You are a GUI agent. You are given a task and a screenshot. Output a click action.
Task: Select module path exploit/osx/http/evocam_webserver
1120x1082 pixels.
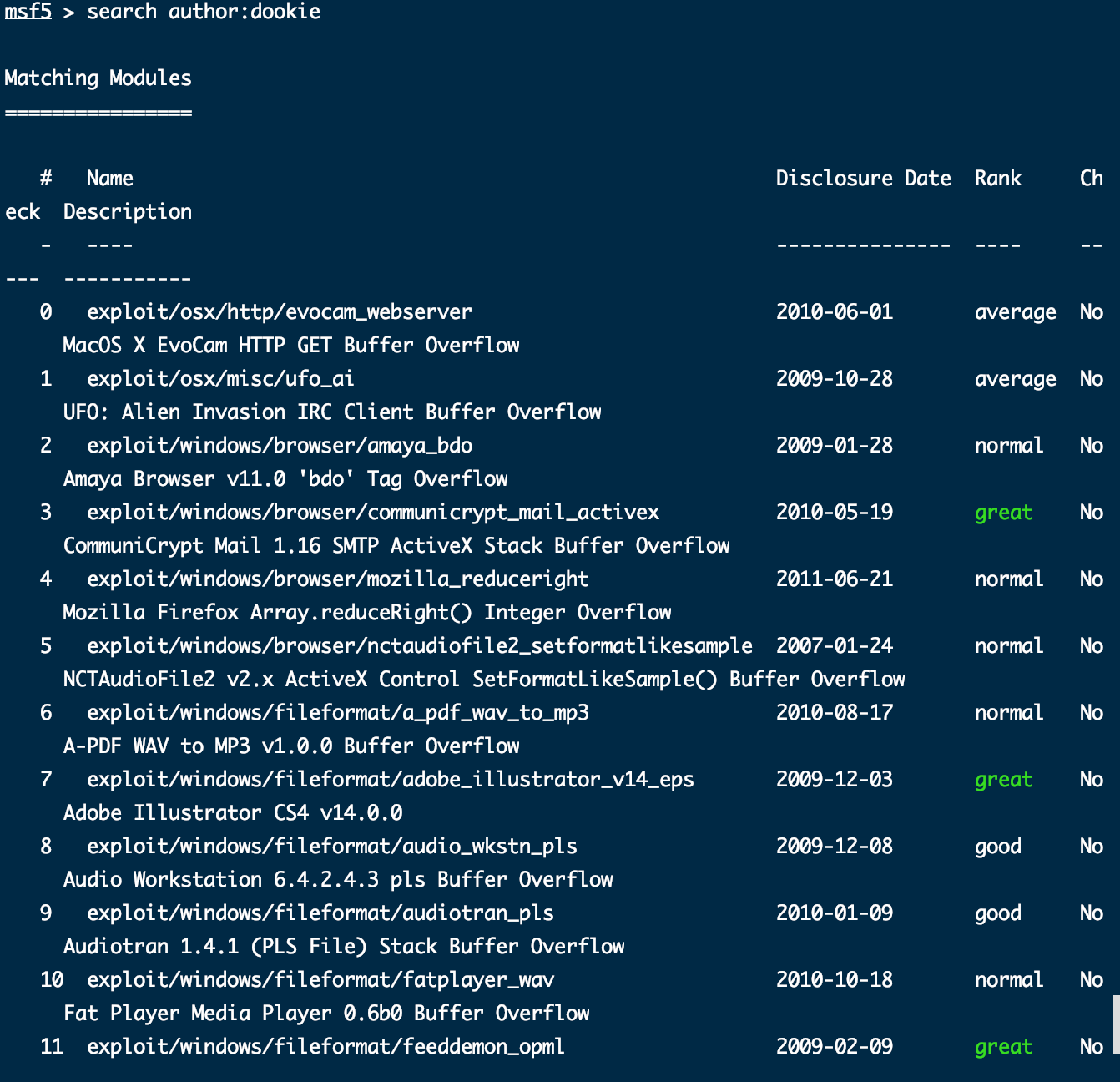click(280, 312)
